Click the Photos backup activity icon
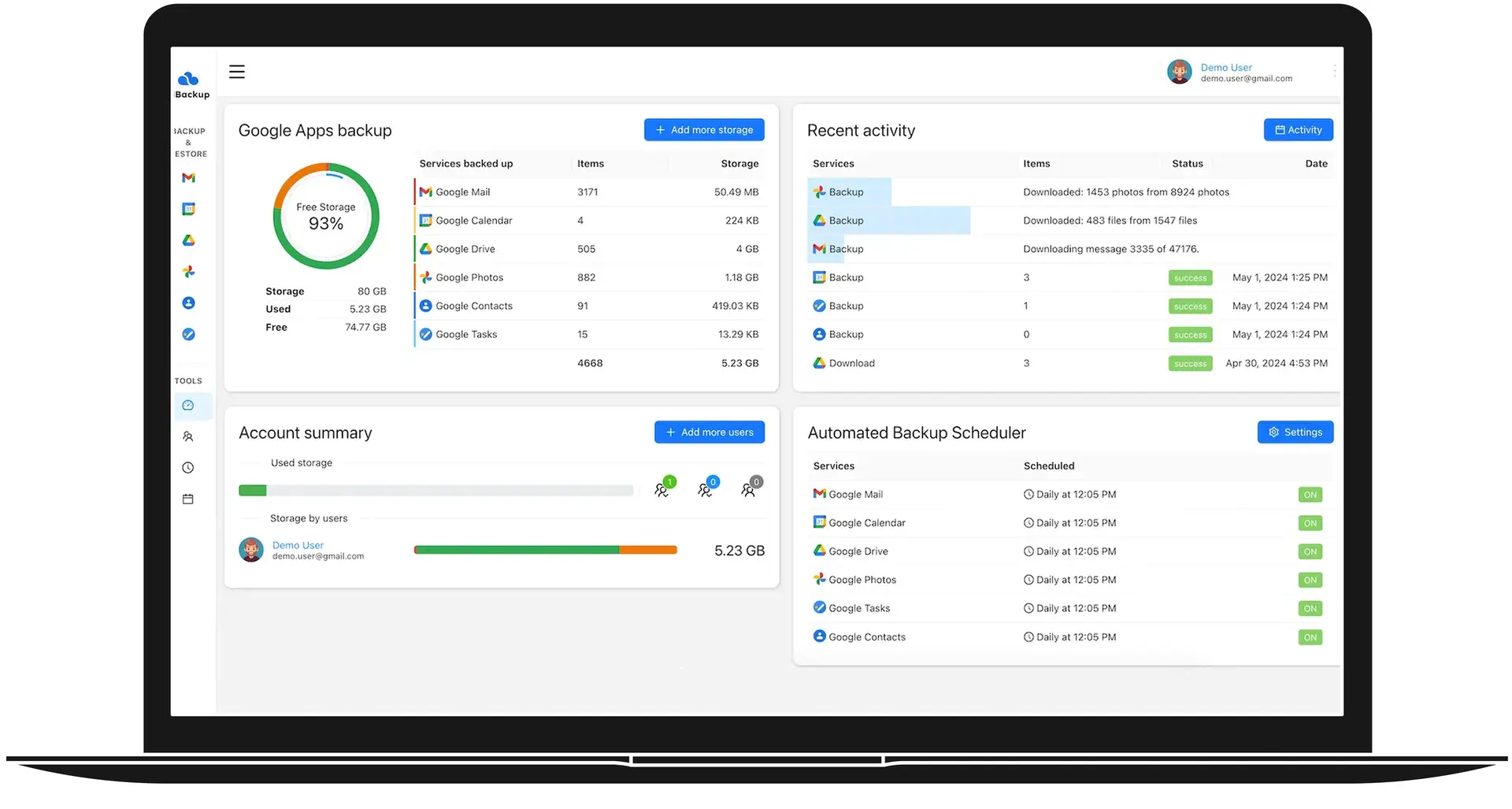Screen dimensions: 1512x809 pyautogui.click(x=819, y=192)
